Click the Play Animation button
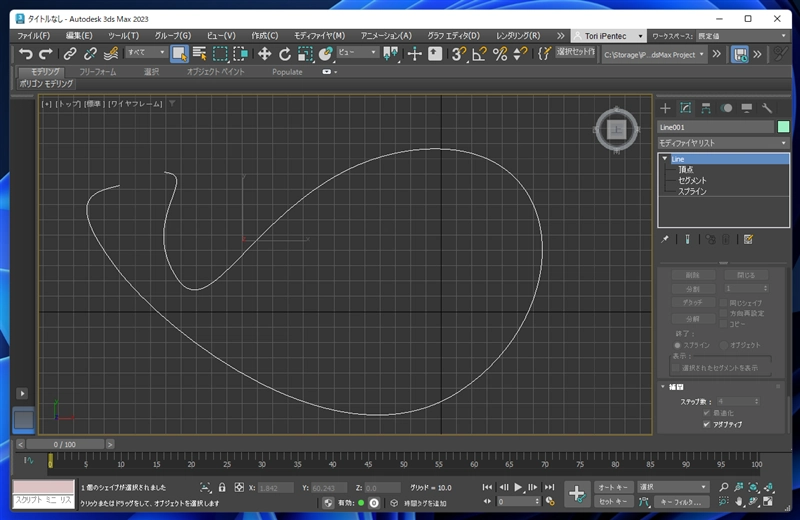The image size is (800, 520). click(518, 487)
